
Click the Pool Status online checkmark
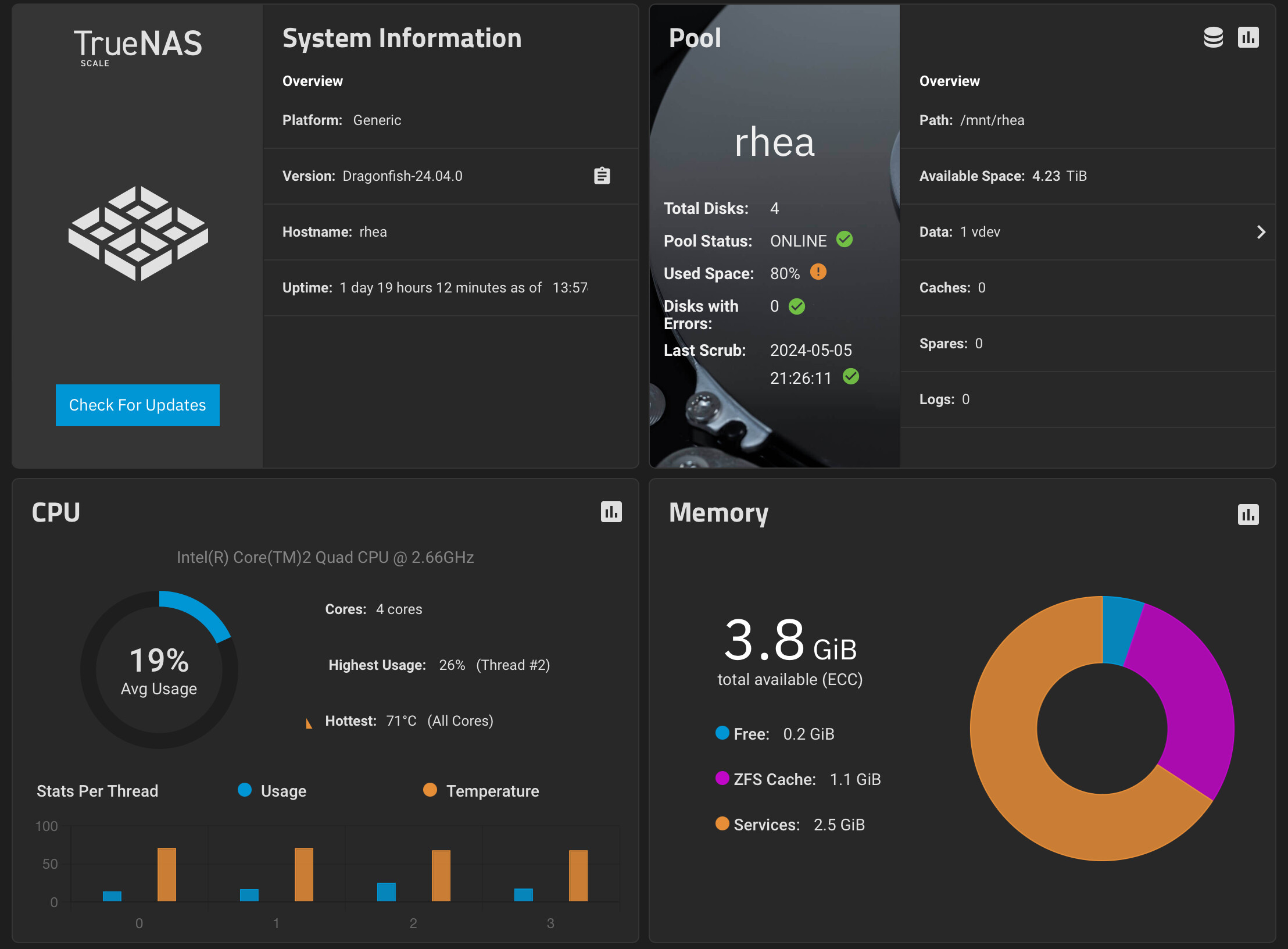[845, 240]
